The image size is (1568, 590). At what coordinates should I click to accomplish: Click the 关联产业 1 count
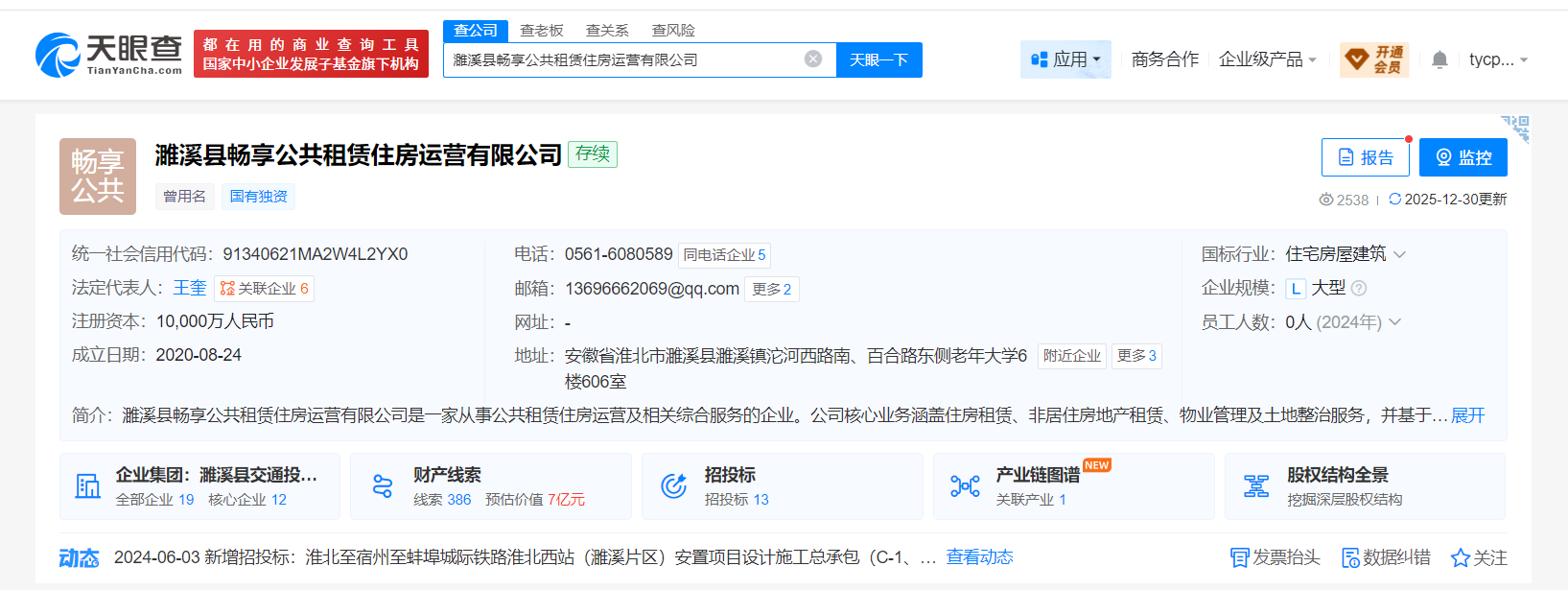point(1031,500)
